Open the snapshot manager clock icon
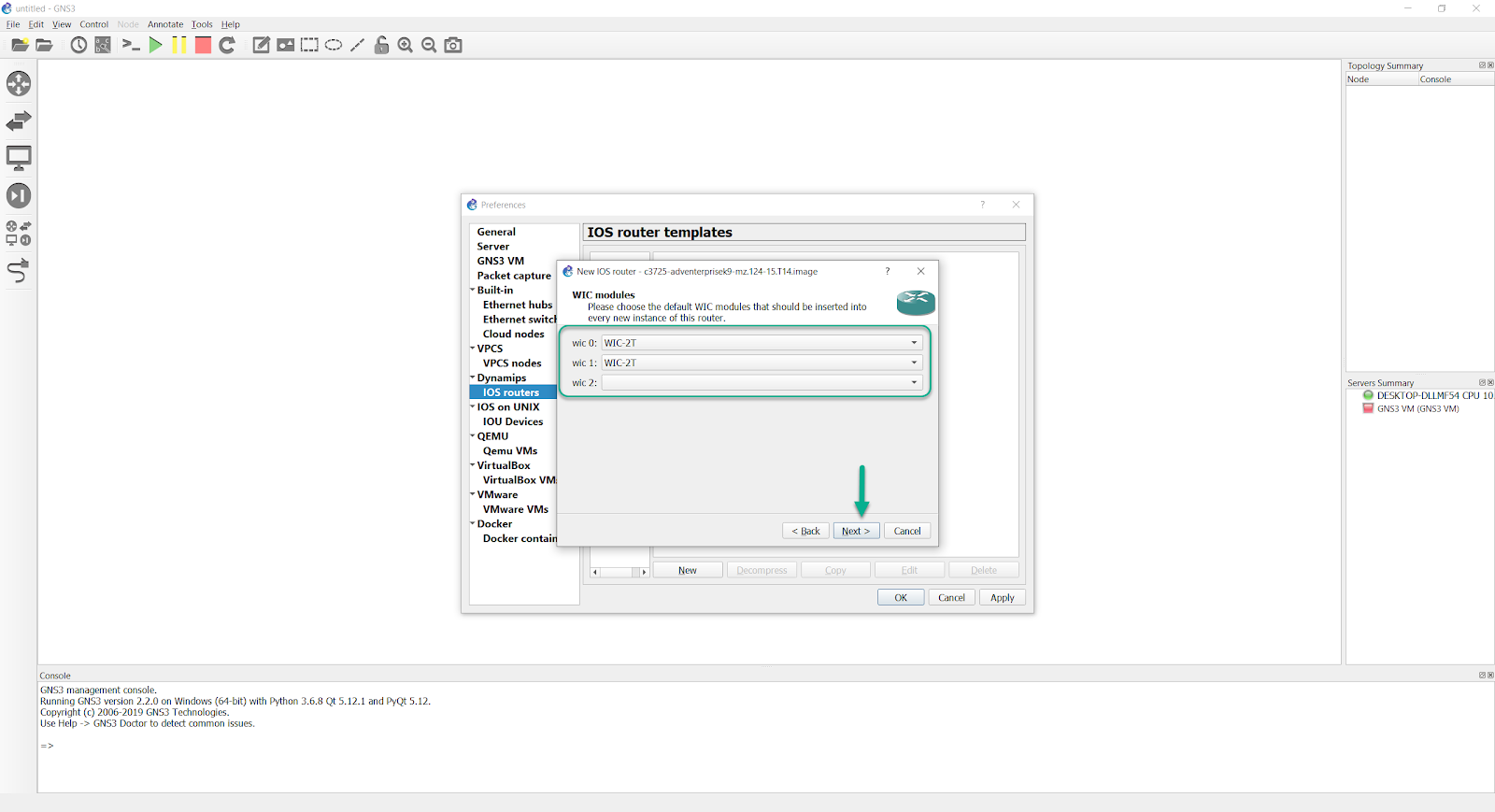 pos(79,45)
